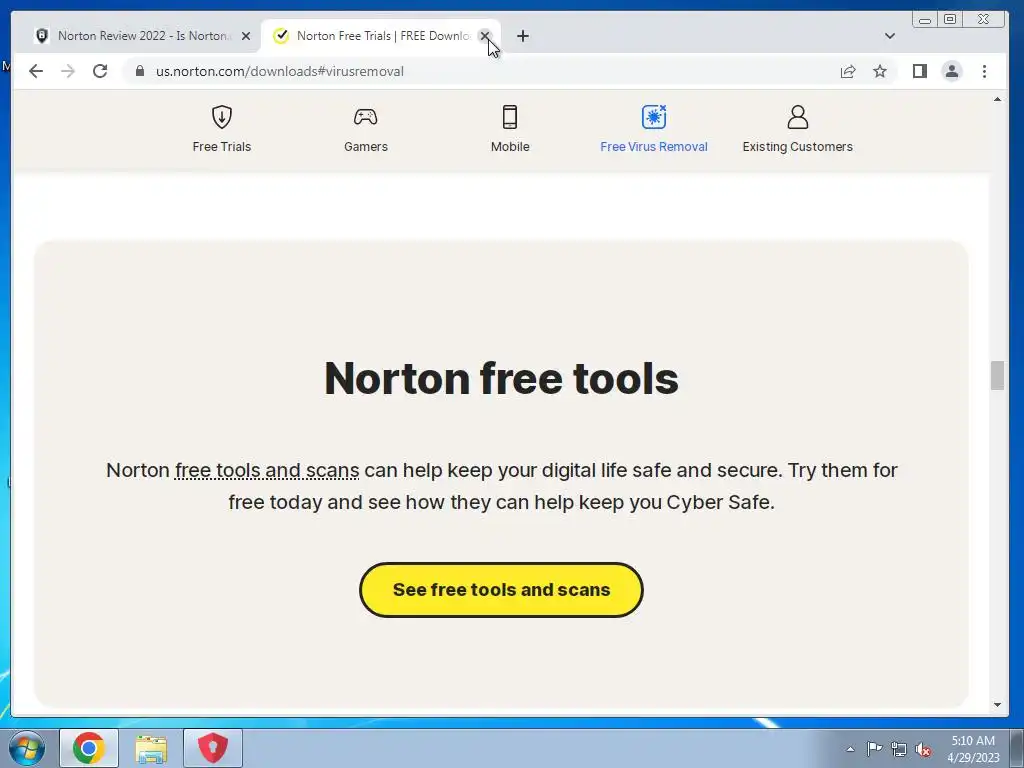The width and height of the screenshot is (1024, 768).
Task: Click the Show desktop button on taskbar
Action: [1017, 748]
